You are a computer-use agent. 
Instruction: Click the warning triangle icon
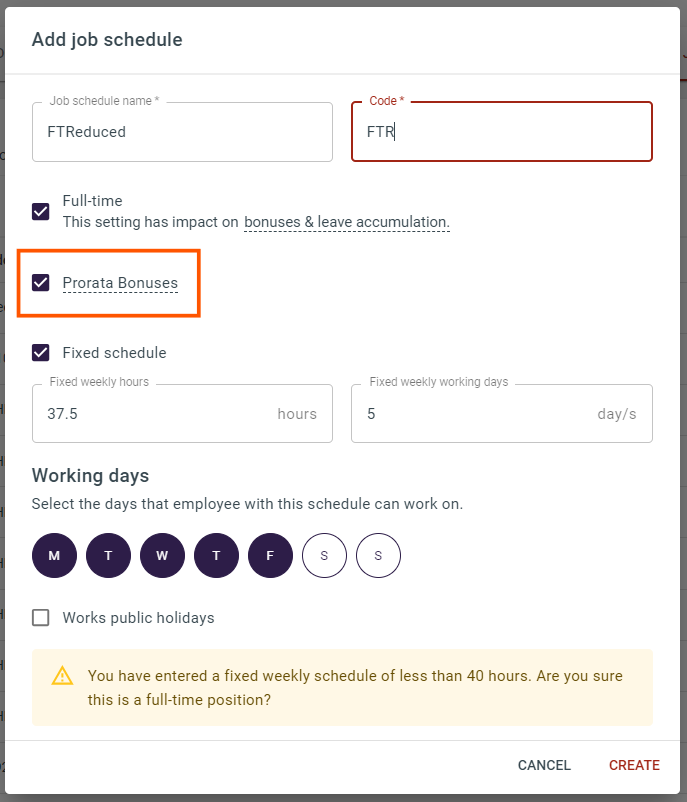tap(62, 677)
